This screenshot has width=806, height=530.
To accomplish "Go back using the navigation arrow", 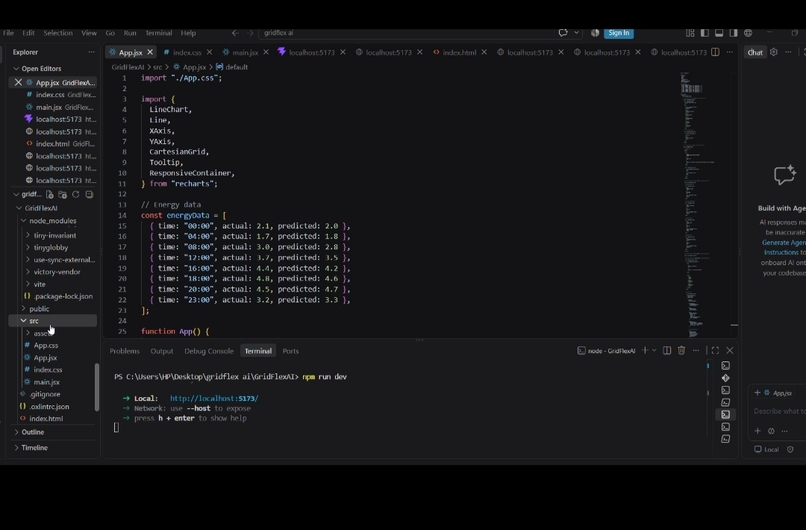I will [x=235, y=33].
